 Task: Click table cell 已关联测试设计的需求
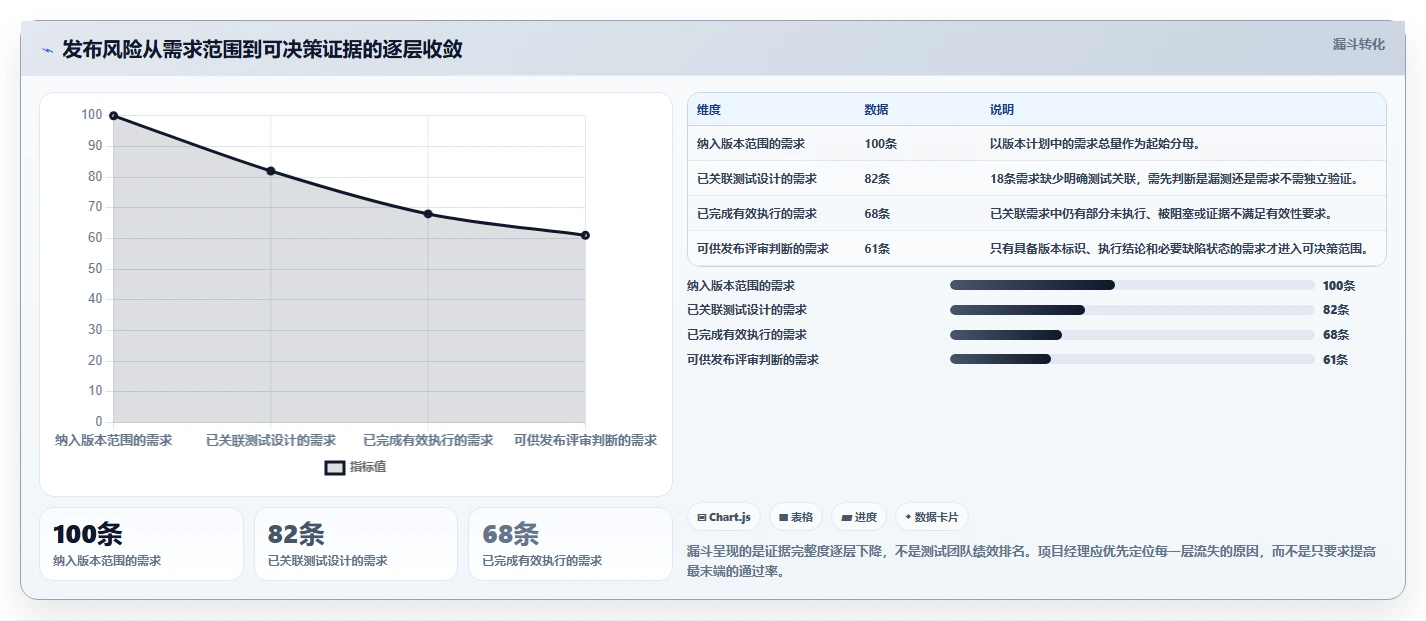click(757, 179)
